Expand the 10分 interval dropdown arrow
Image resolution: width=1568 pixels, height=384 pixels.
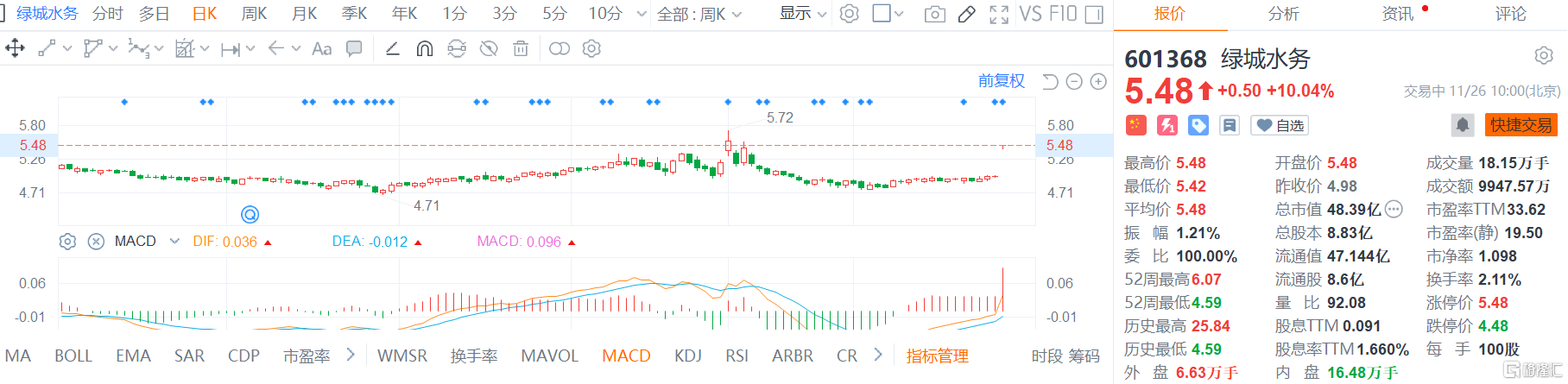point(641,14)
